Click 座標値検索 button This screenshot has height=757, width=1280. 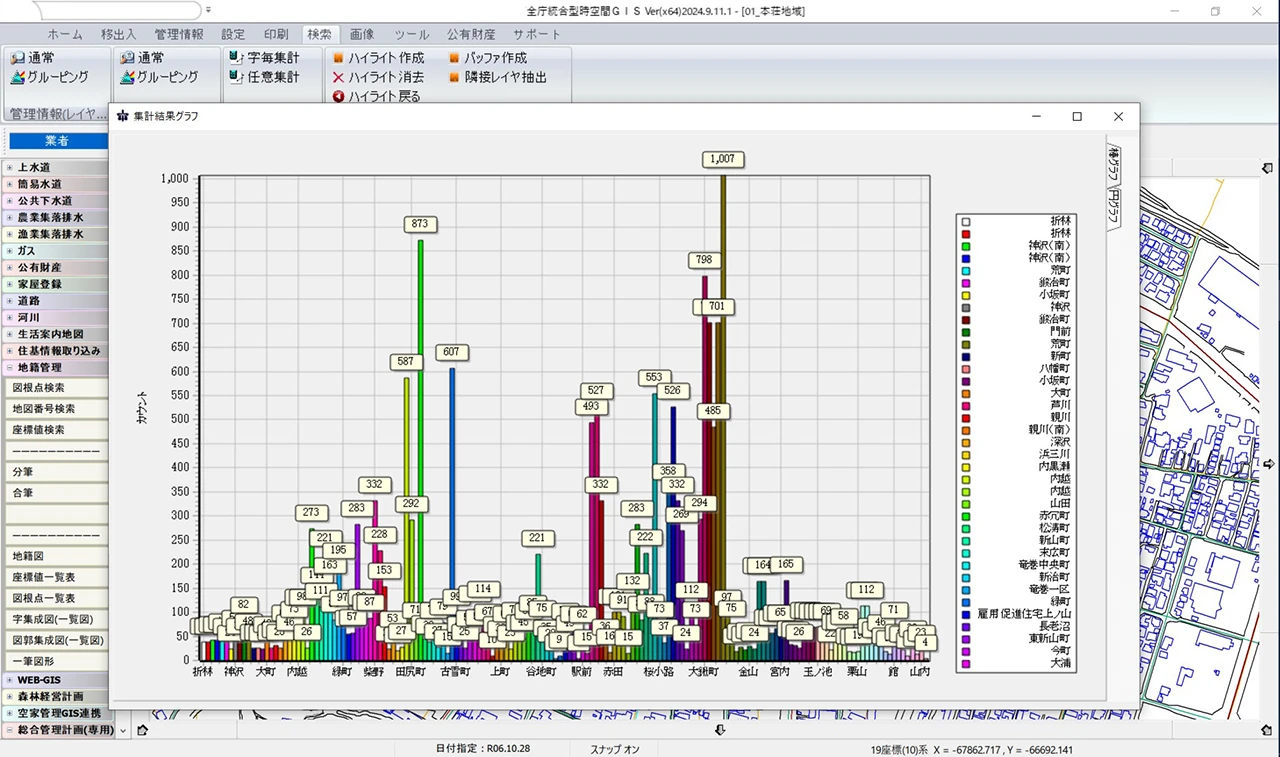[x=57, y=430]
